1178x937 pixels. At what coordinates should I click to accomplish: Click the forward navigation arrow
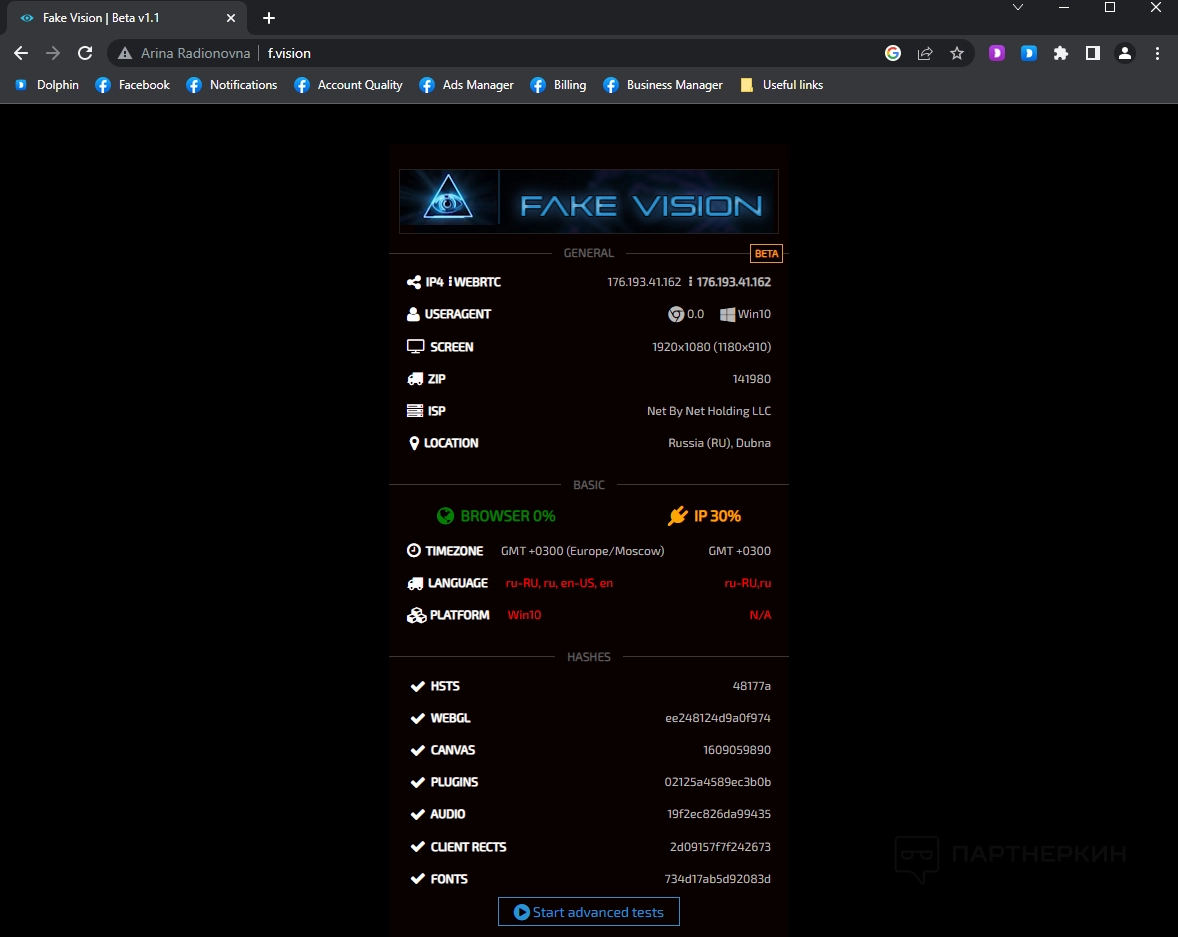click(53, 53)
